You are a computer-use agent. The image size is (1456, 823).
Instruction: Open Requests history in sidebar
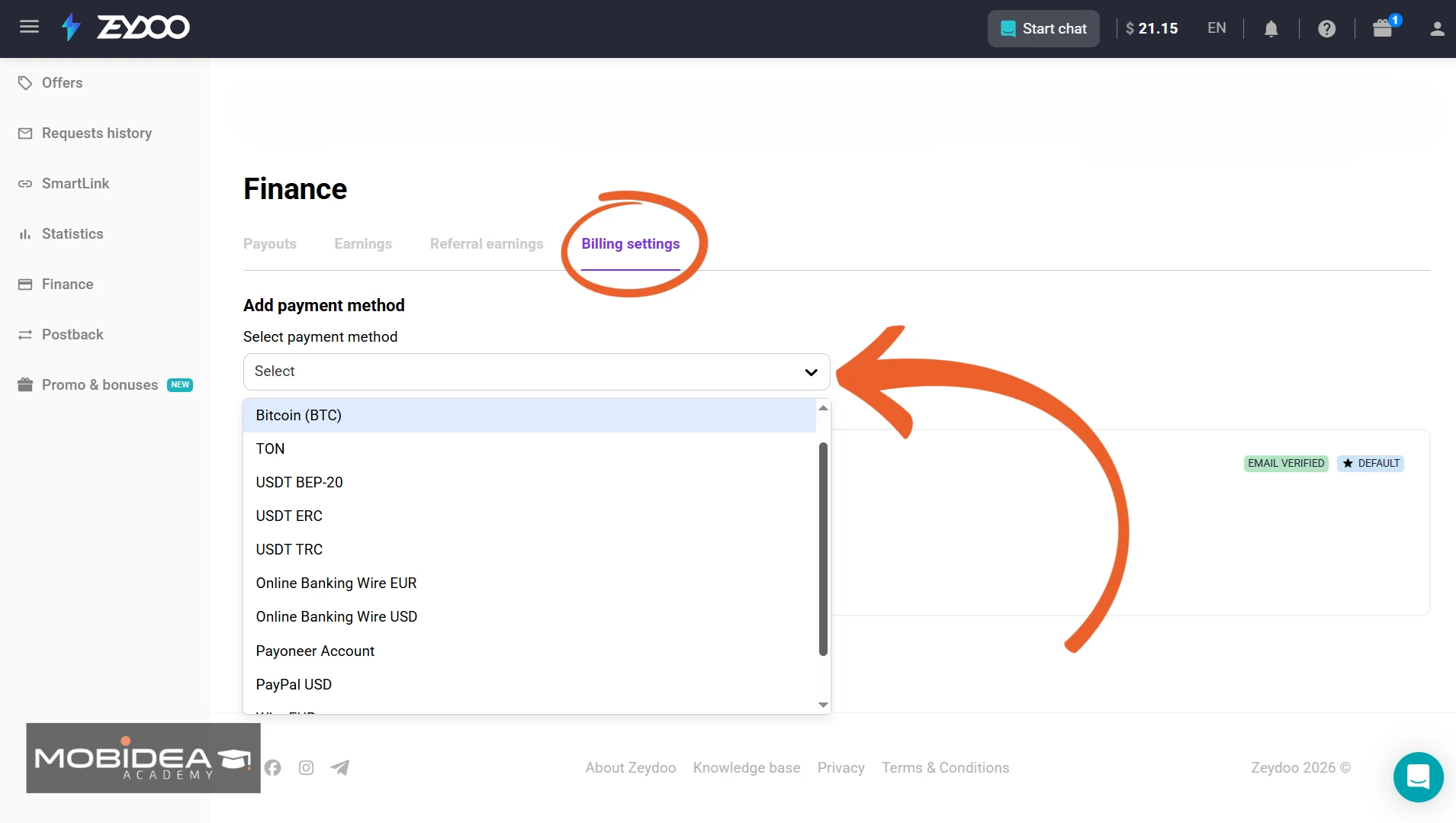[97, 133]
